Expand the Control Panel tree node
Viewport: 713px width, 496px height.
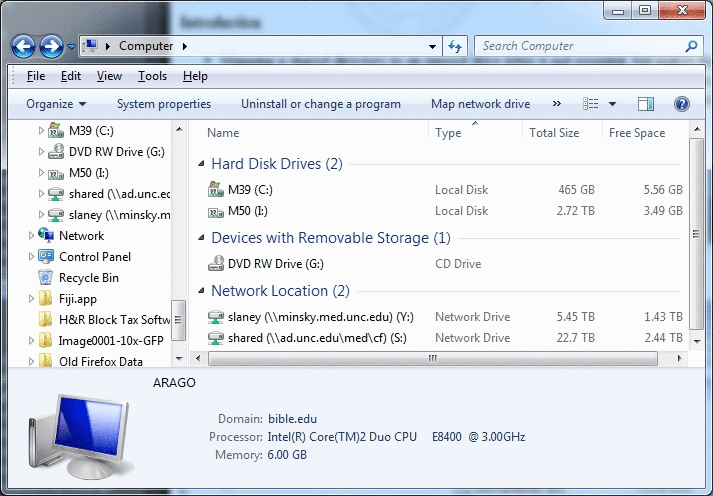pos(32,257)
